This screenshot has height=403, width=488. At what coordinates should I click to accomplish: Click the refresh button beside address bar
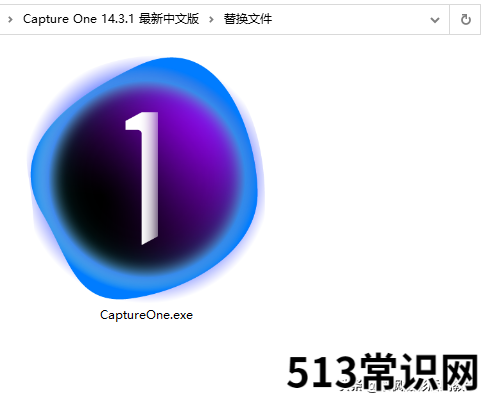click(465, 20)
